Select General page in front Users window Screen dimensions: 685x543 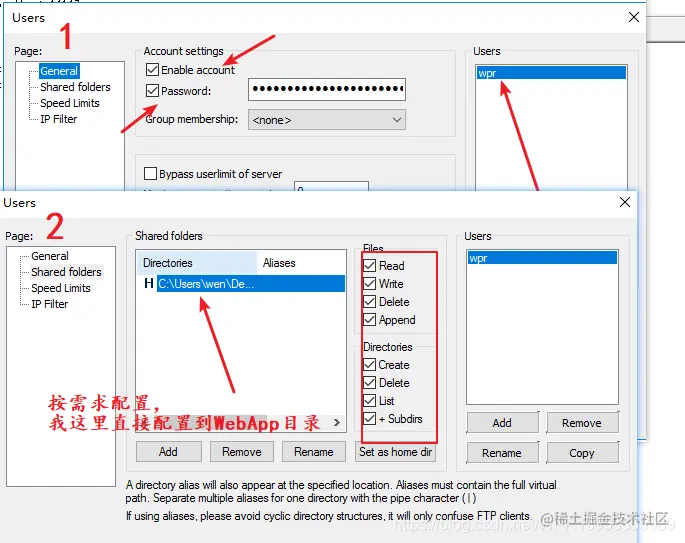point(50,256)
